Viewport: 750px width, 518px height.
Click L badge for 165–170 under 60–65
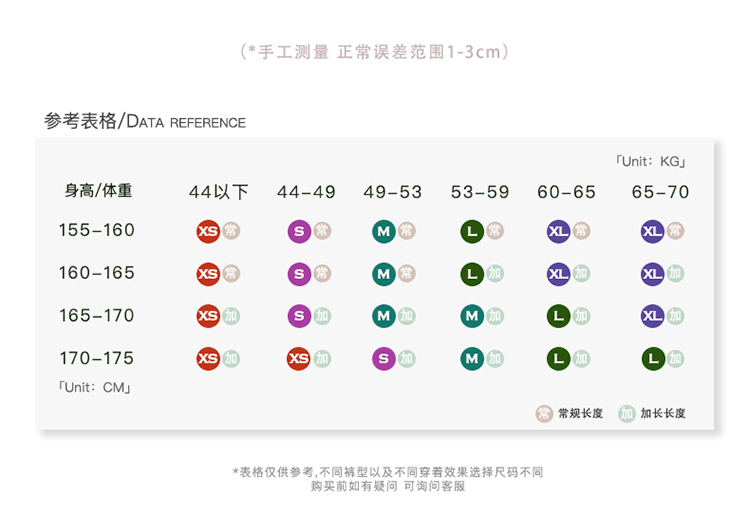[558, 316]
